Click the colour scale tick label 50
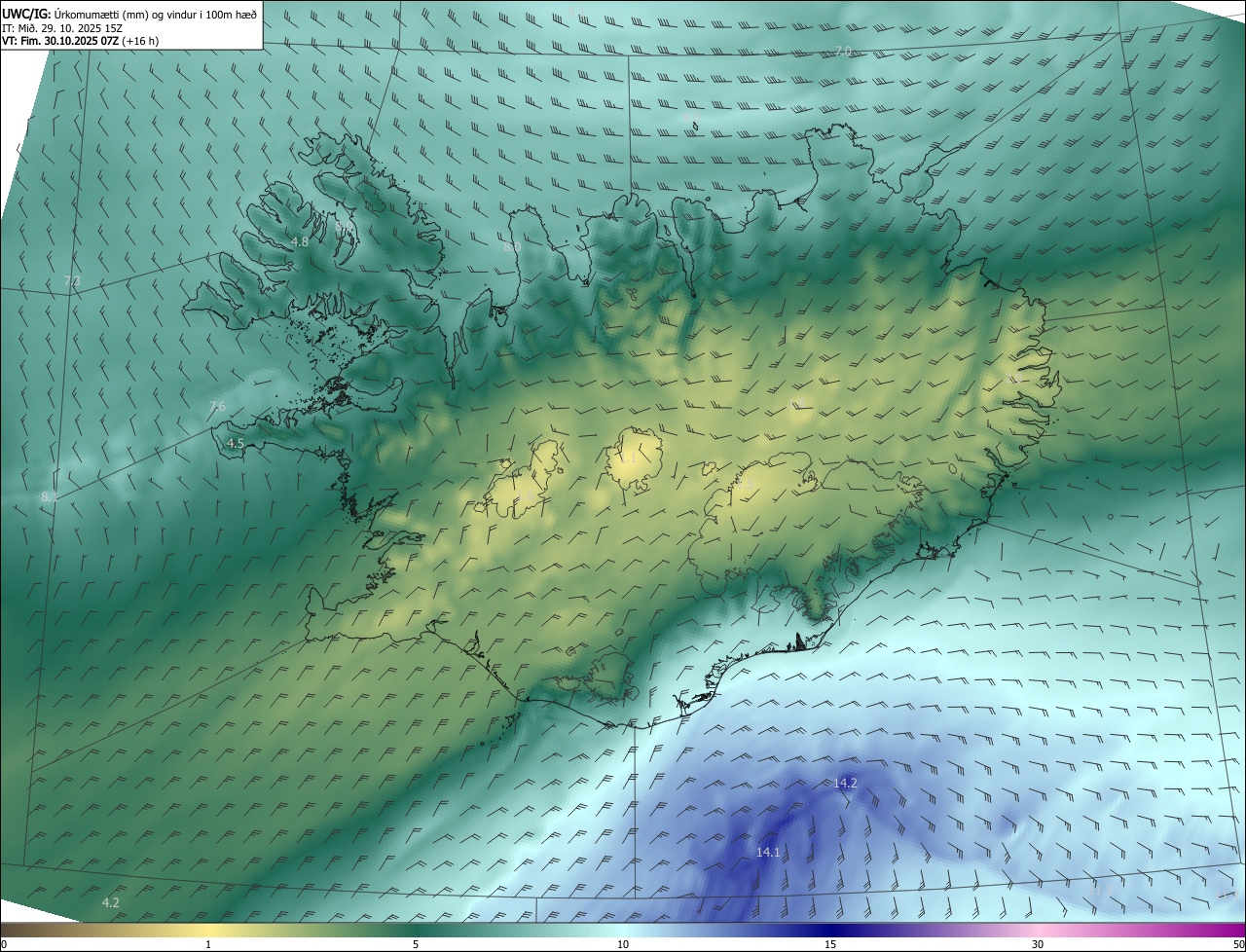This screenshot has width=1246, height=952. pyautogui.click(x=1237, y=944)
